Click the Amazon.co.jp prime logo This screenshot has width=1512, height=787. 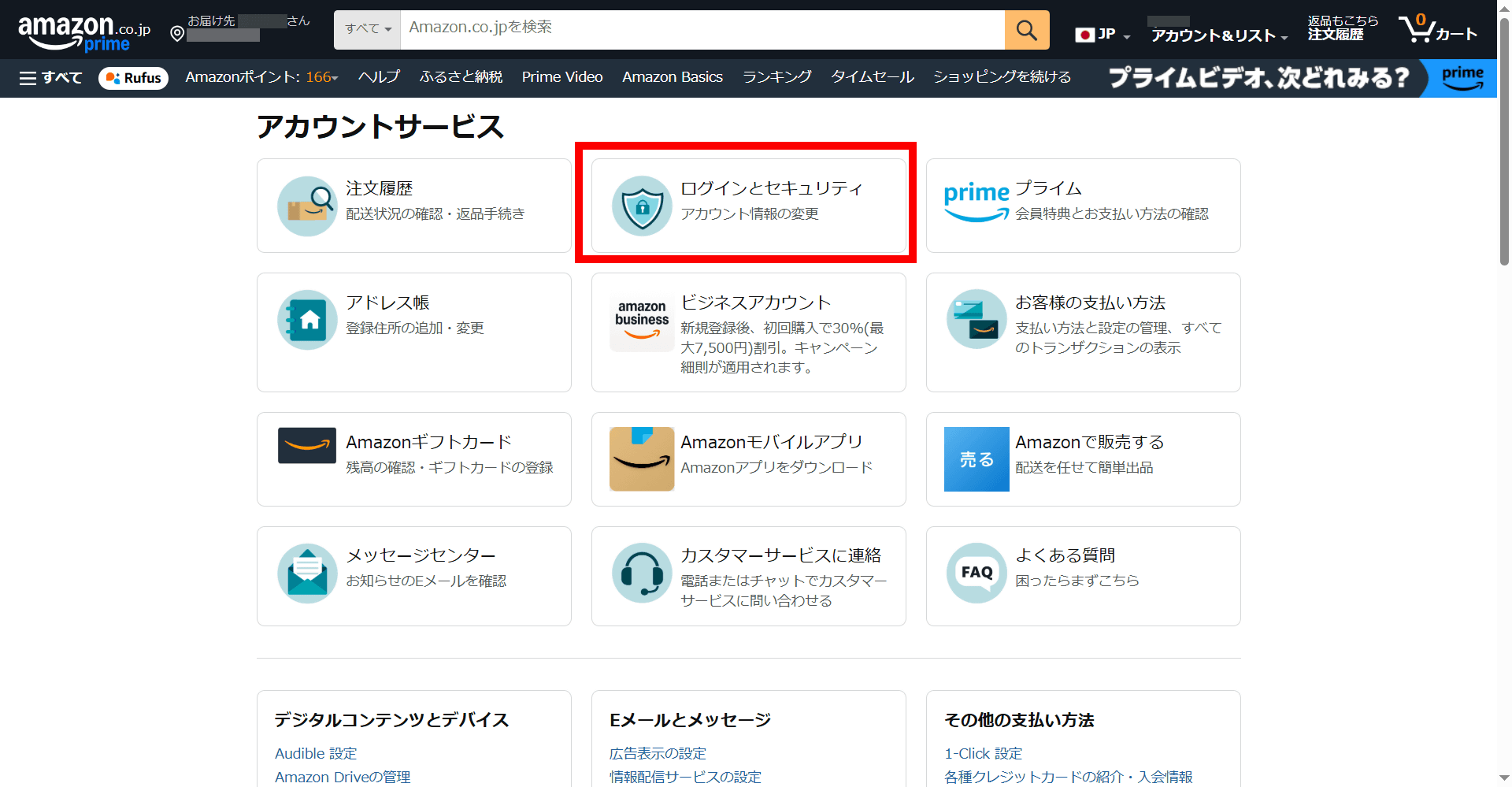(83, 33)
